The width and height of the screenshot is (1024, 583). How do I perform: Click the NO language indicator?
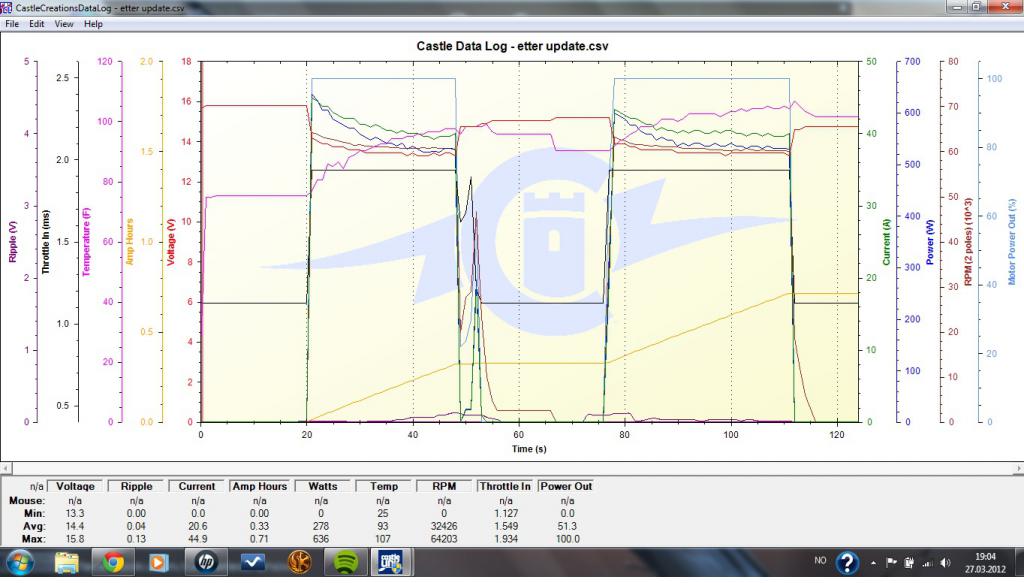click(820, 563)
